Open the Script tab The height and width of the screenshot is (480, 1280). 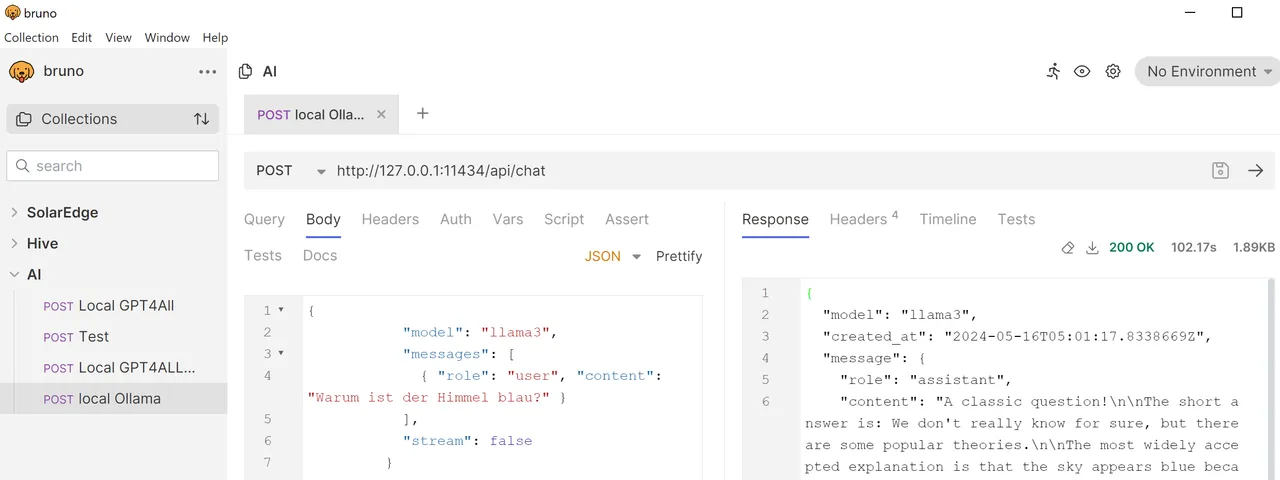[564, 219]
